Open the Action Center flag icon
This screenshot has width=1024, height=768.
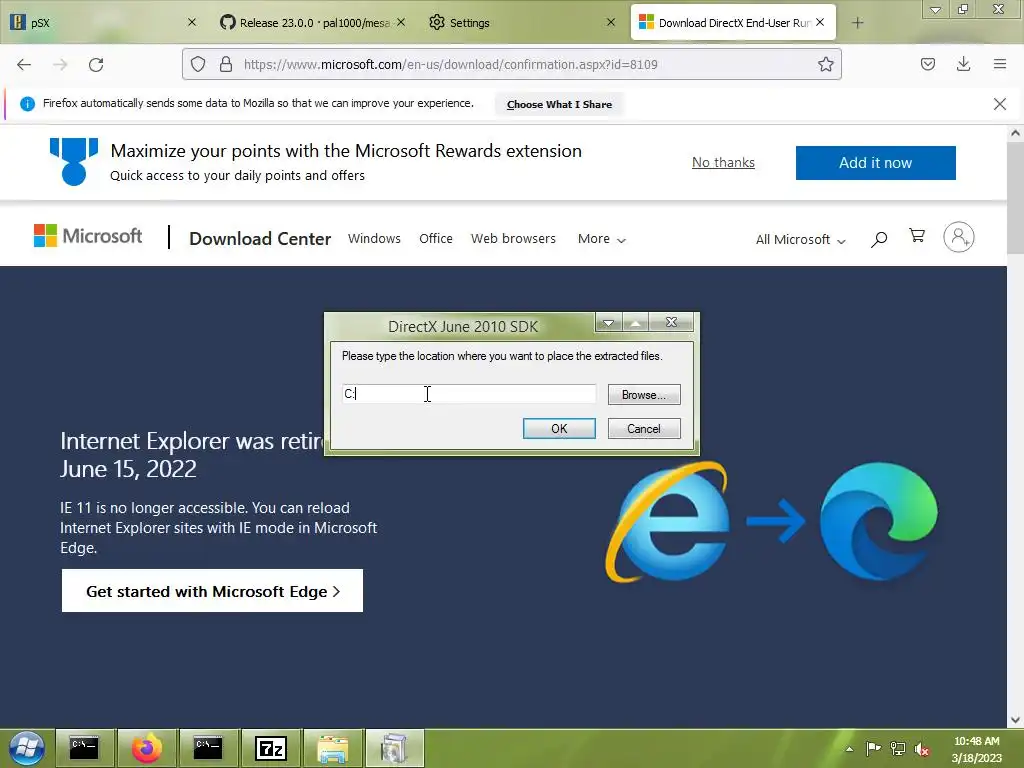click(x=873, y=748)
